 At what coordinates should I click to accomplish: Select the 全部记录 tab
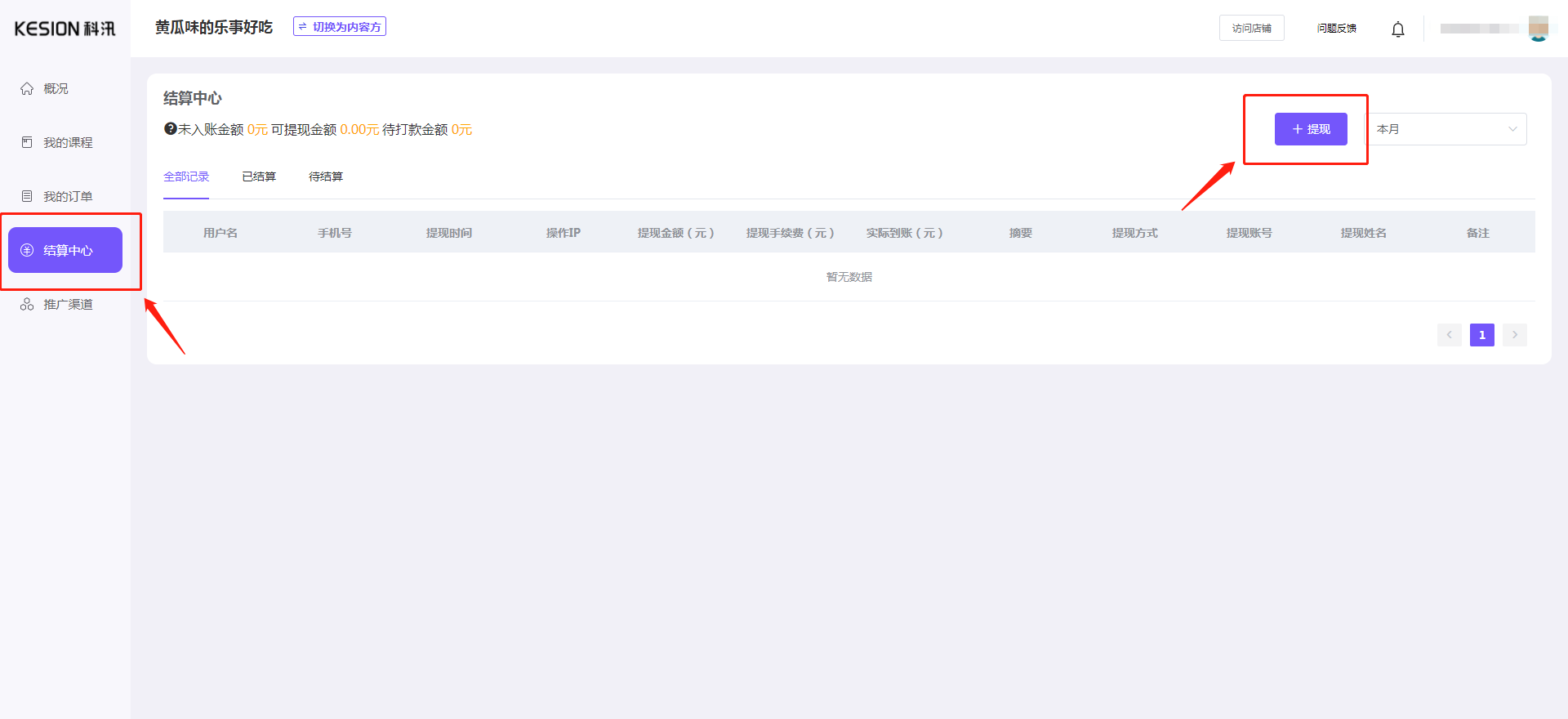186,176
